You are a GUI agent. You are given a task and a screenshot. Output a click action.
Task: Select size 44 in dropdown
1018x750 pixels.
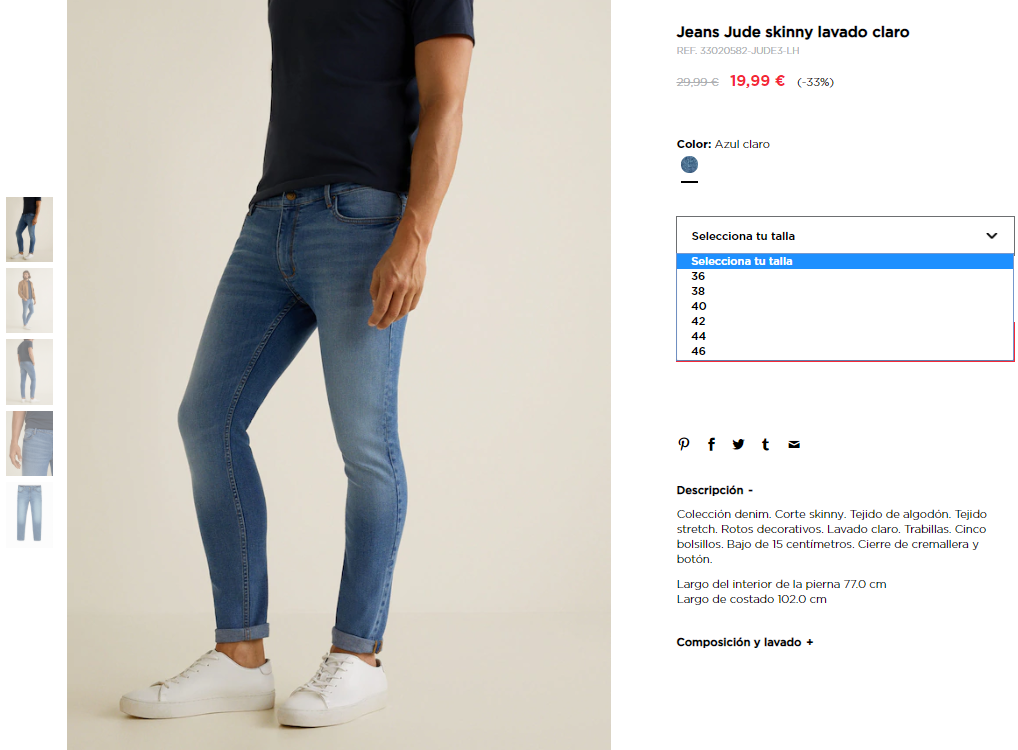pyautogui.click(x=845, y=336)
